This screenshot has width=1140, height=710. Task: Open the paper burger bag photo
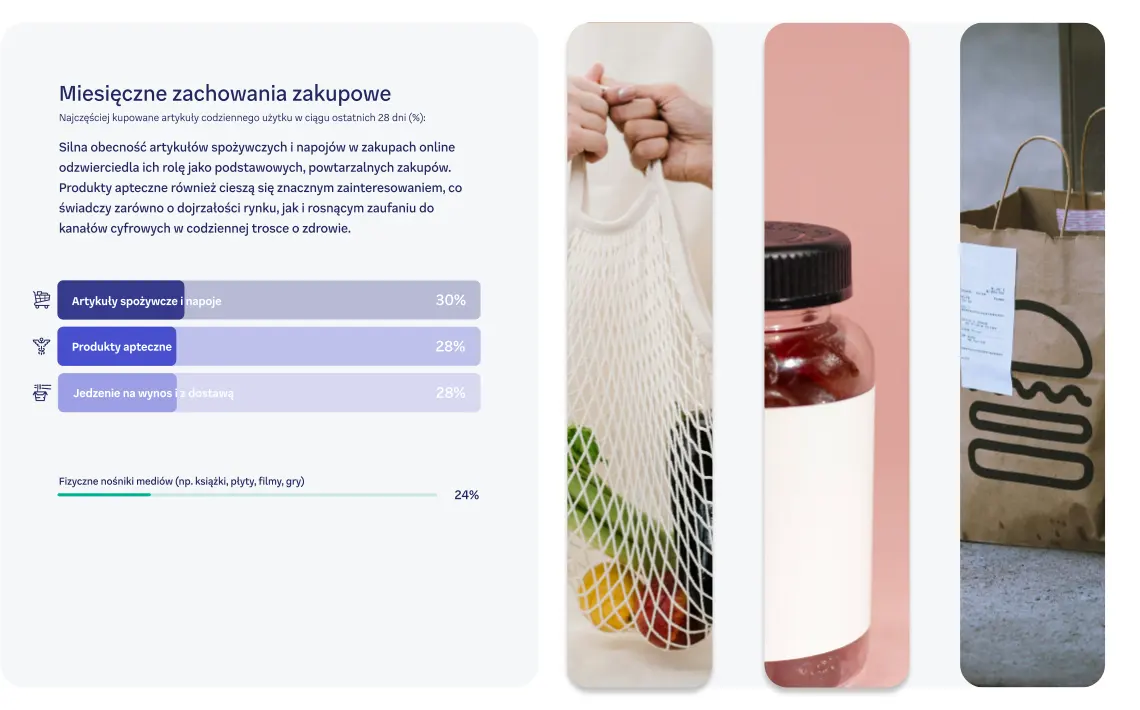tap(1032, 355)
